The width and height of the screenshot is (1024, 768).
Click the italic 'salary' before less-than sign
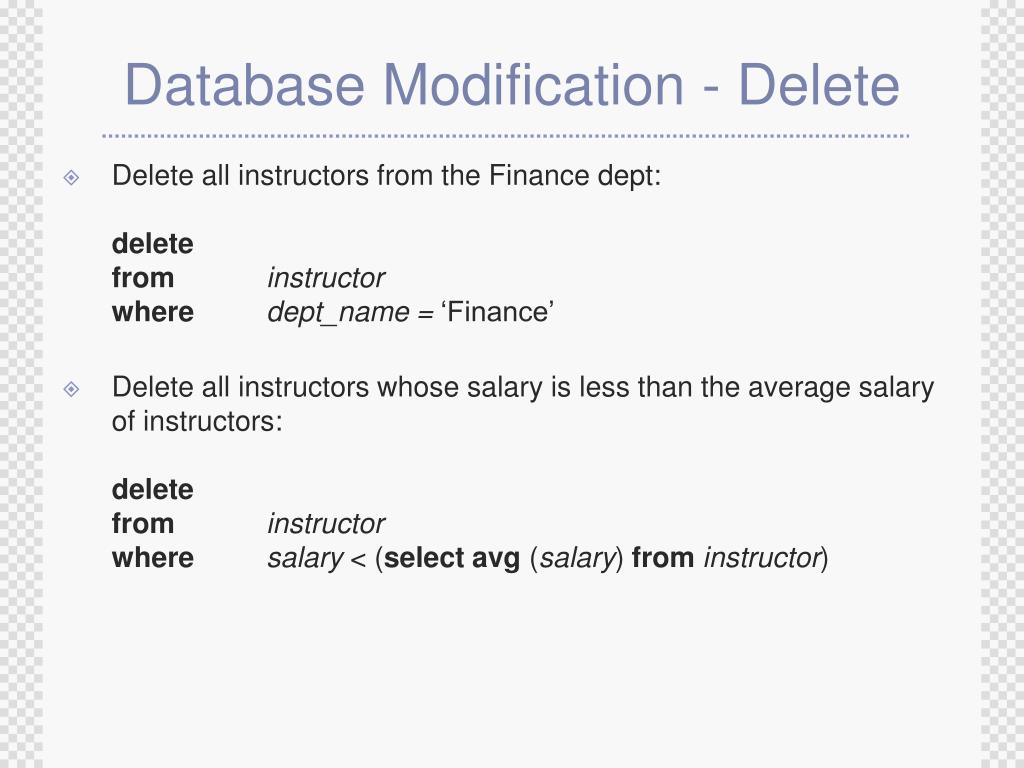304,559
